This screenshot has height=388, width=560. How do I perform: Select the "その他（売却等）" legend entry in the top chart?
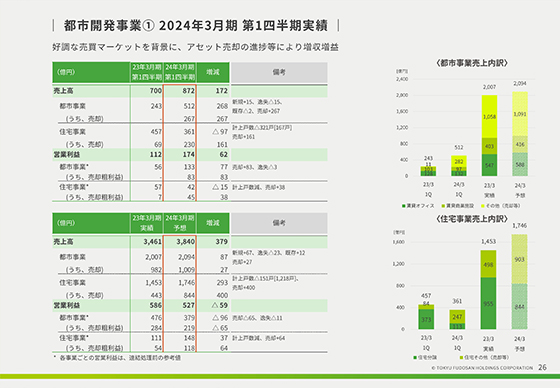tap(501, 206)
